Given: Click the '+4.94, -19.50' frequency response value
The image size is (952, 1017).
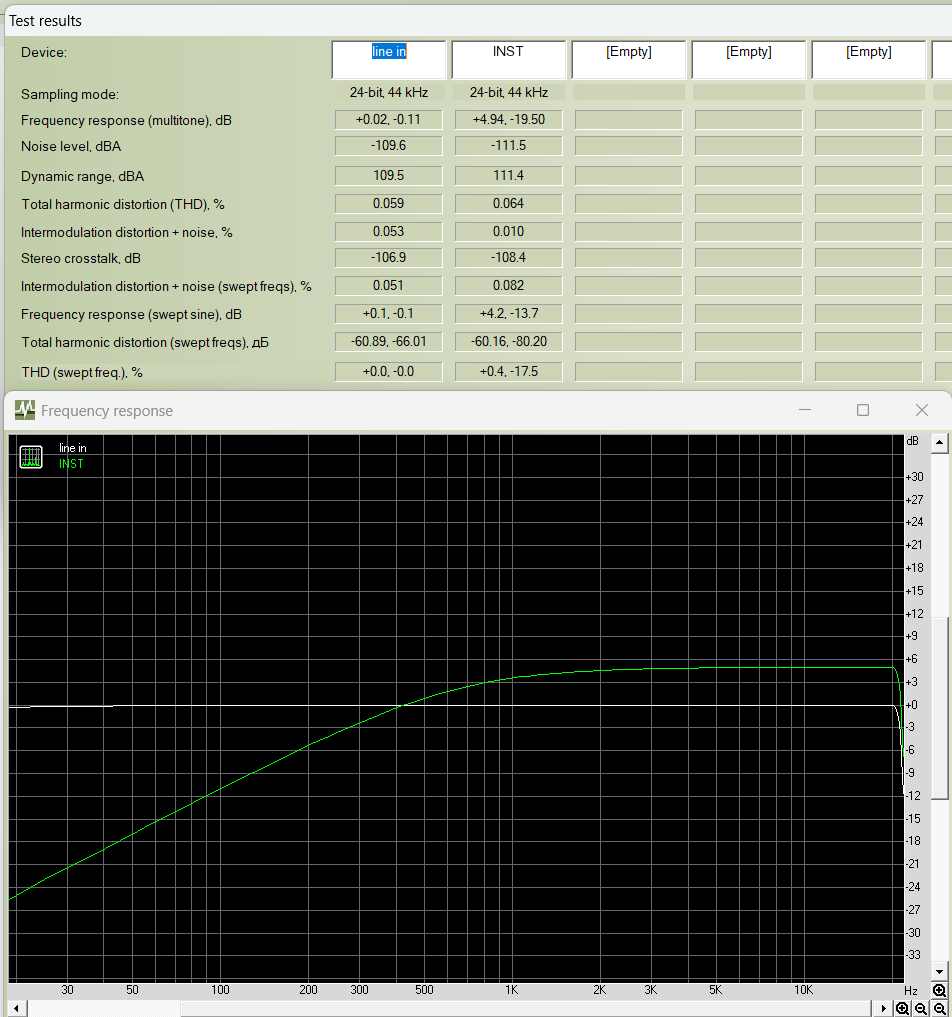Looking at the screenshot, I should pyautogui.click(x=508, y=119).
